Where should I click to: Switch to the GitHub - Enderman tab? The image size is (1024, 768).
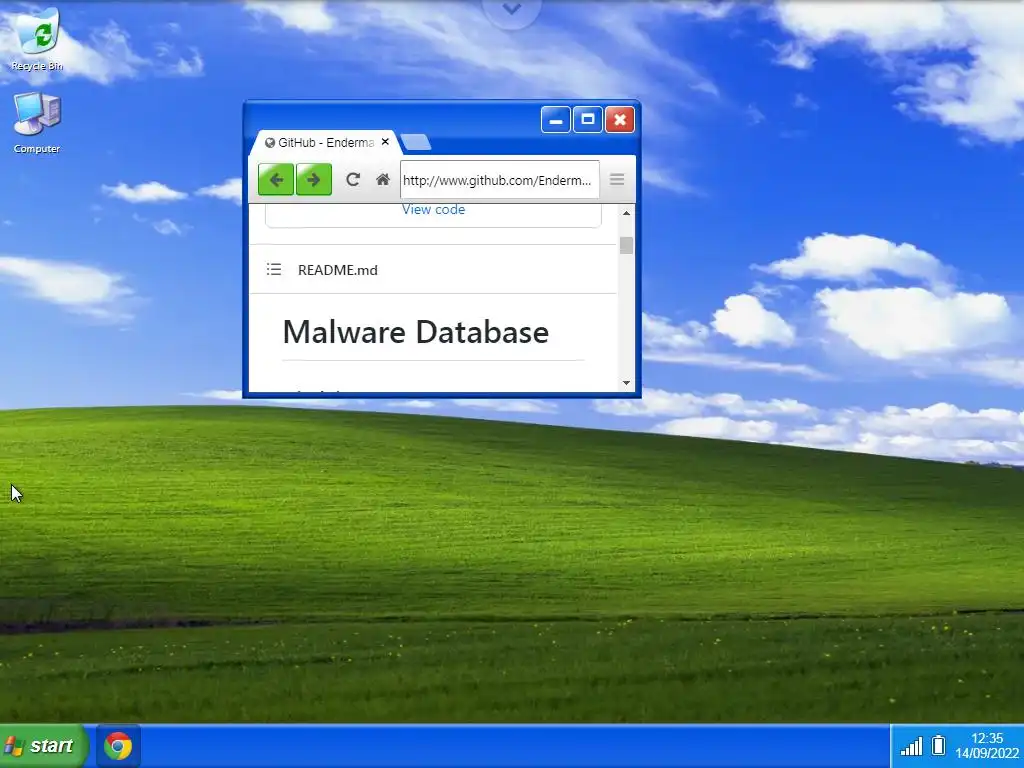325,142
